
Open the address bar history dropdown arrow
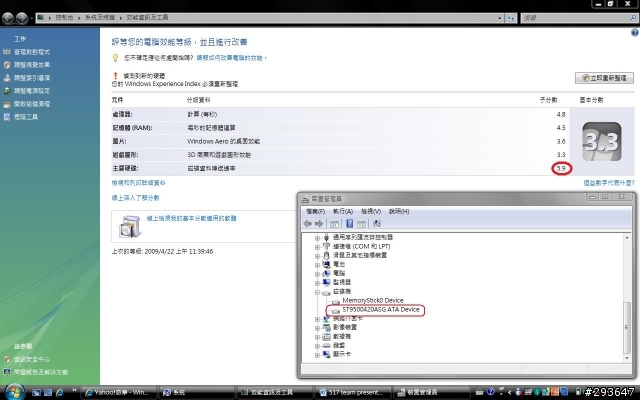[500, 18]
